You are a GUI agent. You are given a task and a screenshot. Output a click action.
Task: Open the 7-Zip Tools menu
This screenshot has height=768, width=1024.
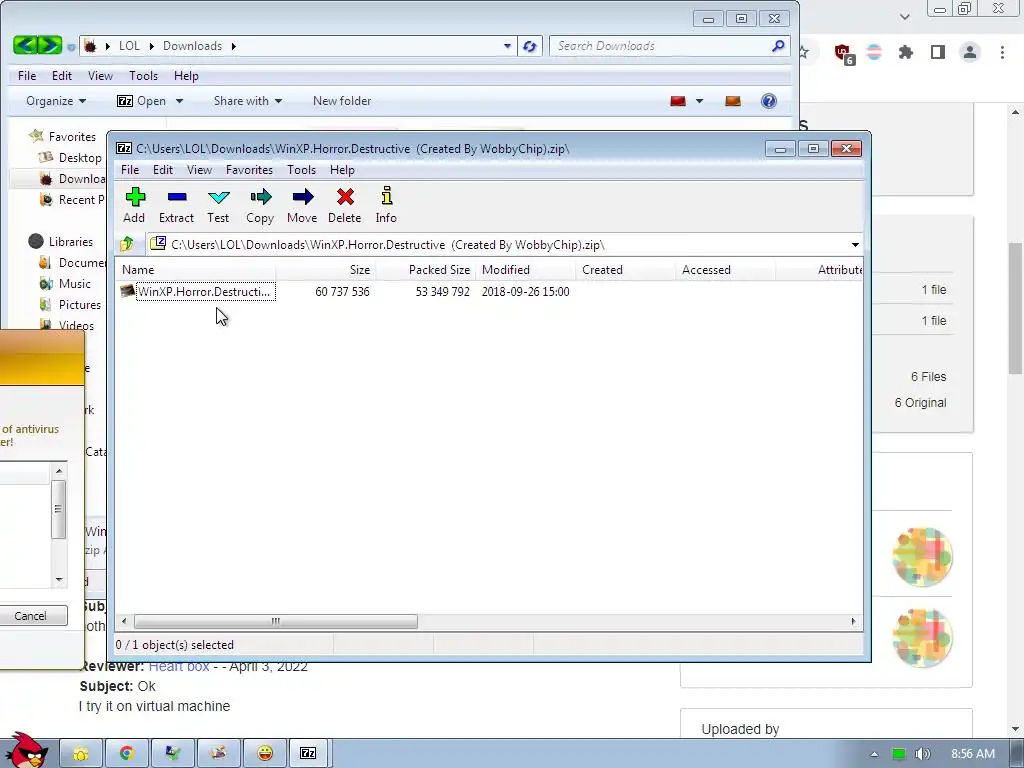tap(302, 170)
